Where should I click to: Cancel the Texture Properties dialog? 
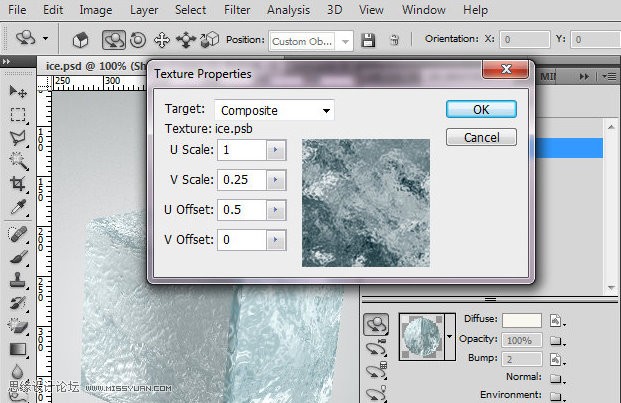point(481,137)
